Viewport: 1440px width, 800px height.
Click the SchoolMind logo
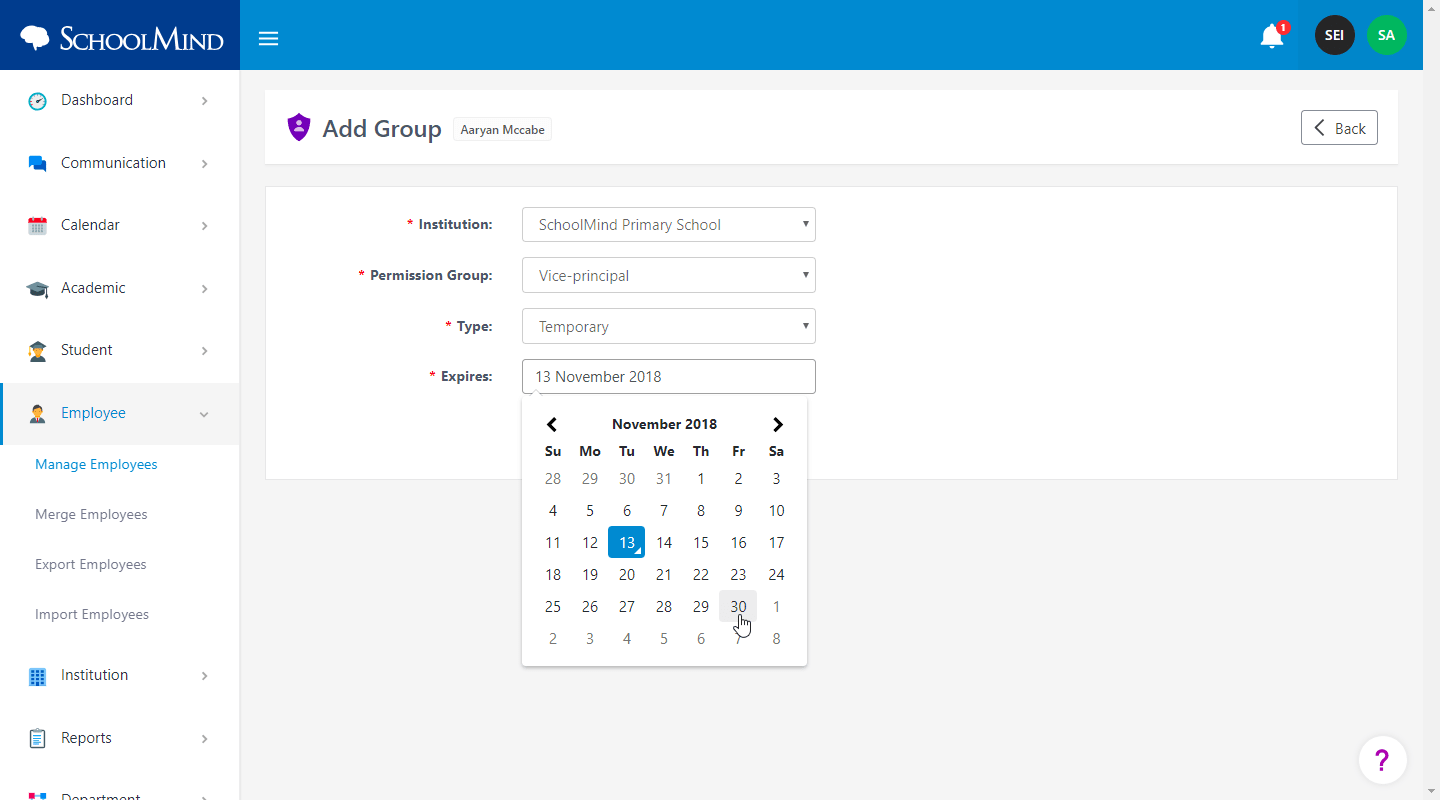(121, 38)
